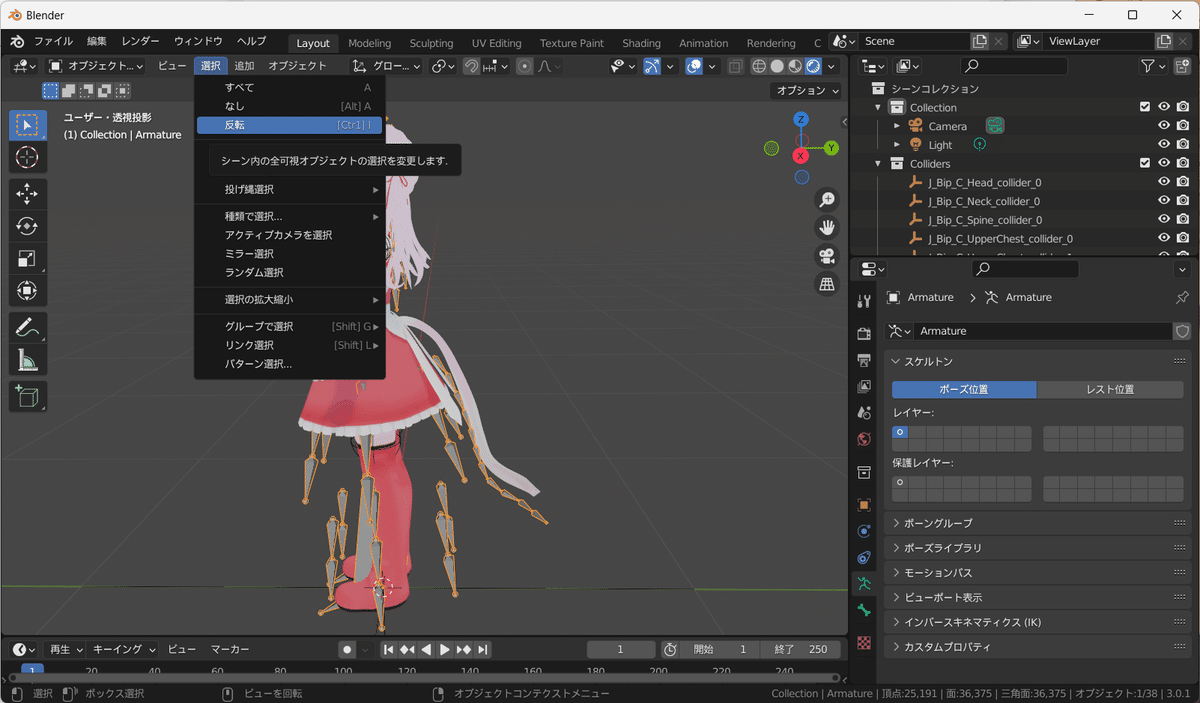Uncheck the Colliders collection checkbox
The height and width of the screenshot is (703, 1200).
tap(1145, 163)
